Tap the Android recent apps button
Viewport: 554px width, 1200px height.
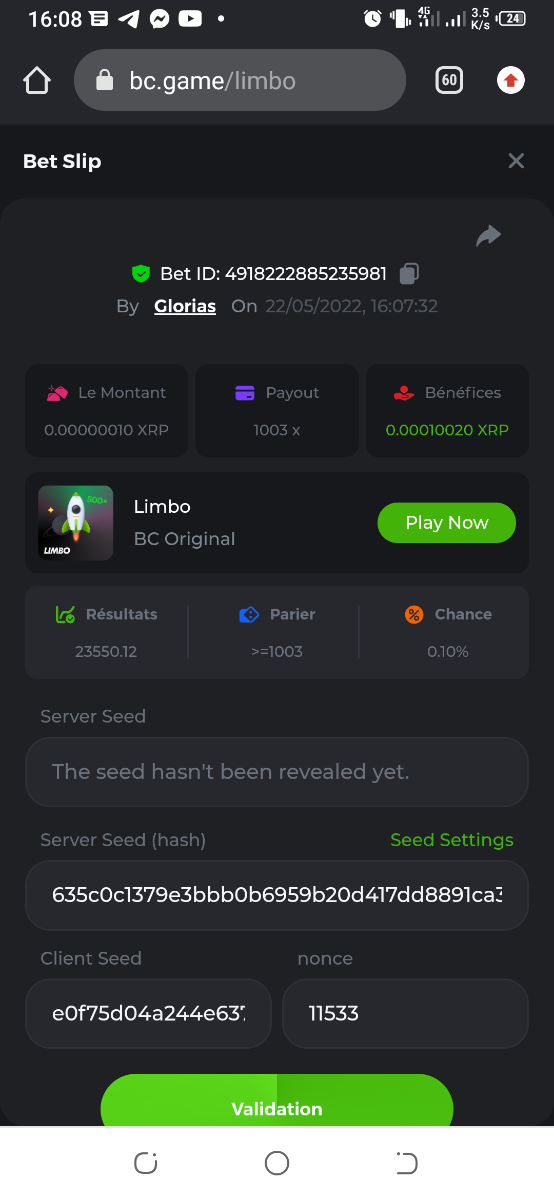pos(146,1162)
